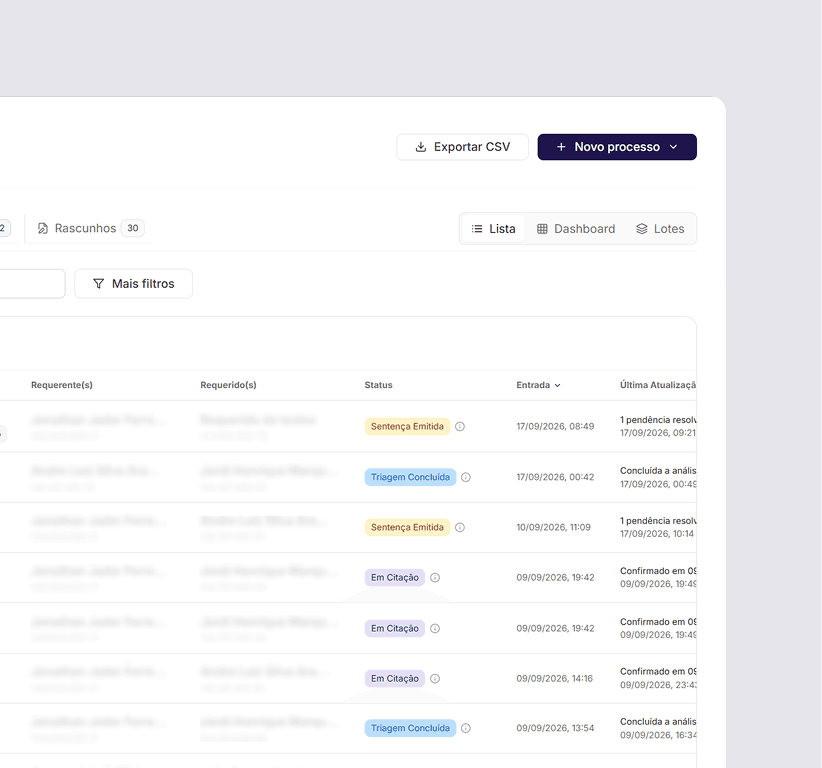Sort by the Entrada column chevron
Viewport: 822px width, 768px height.
(x=557, y=385)
